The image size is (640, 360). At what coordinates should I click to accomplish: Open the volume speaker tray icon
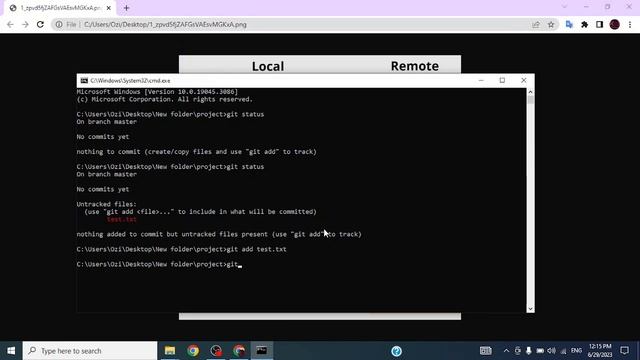[x=551, y=351]
